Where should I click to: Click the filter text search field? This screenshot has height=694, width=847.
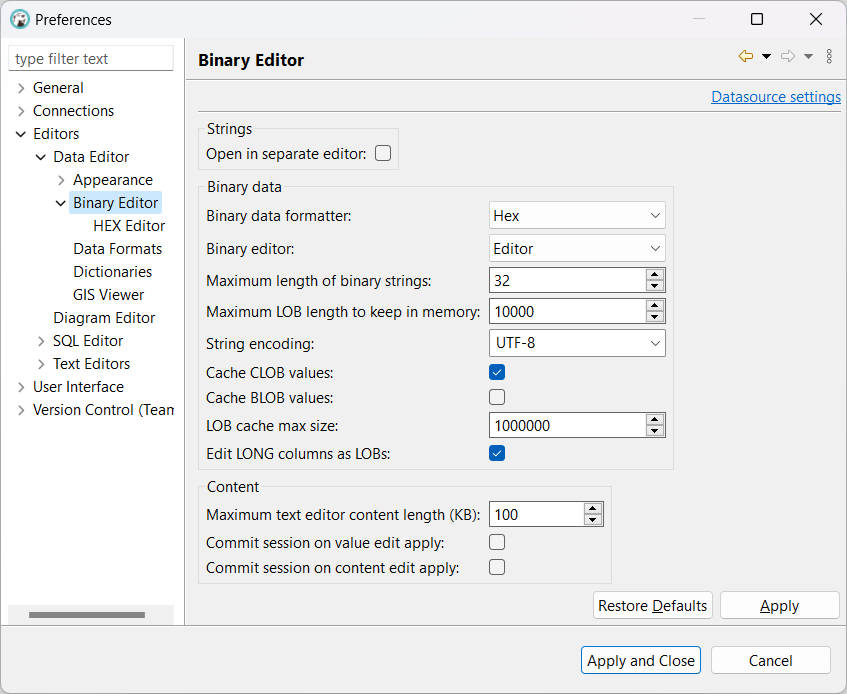[91, 59]
